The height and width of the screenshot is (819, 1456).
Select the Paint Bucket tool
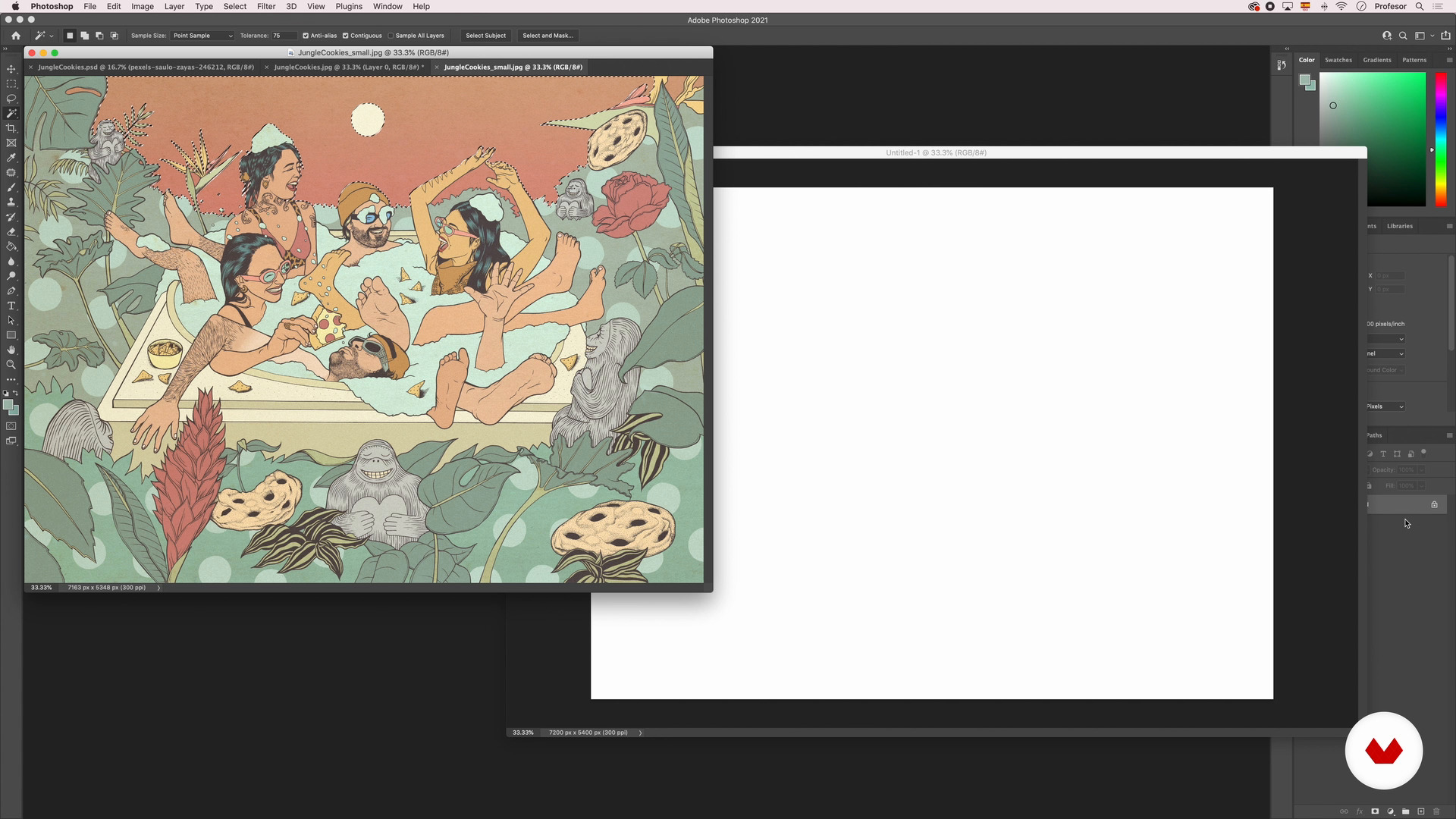(x=11, y=246)
